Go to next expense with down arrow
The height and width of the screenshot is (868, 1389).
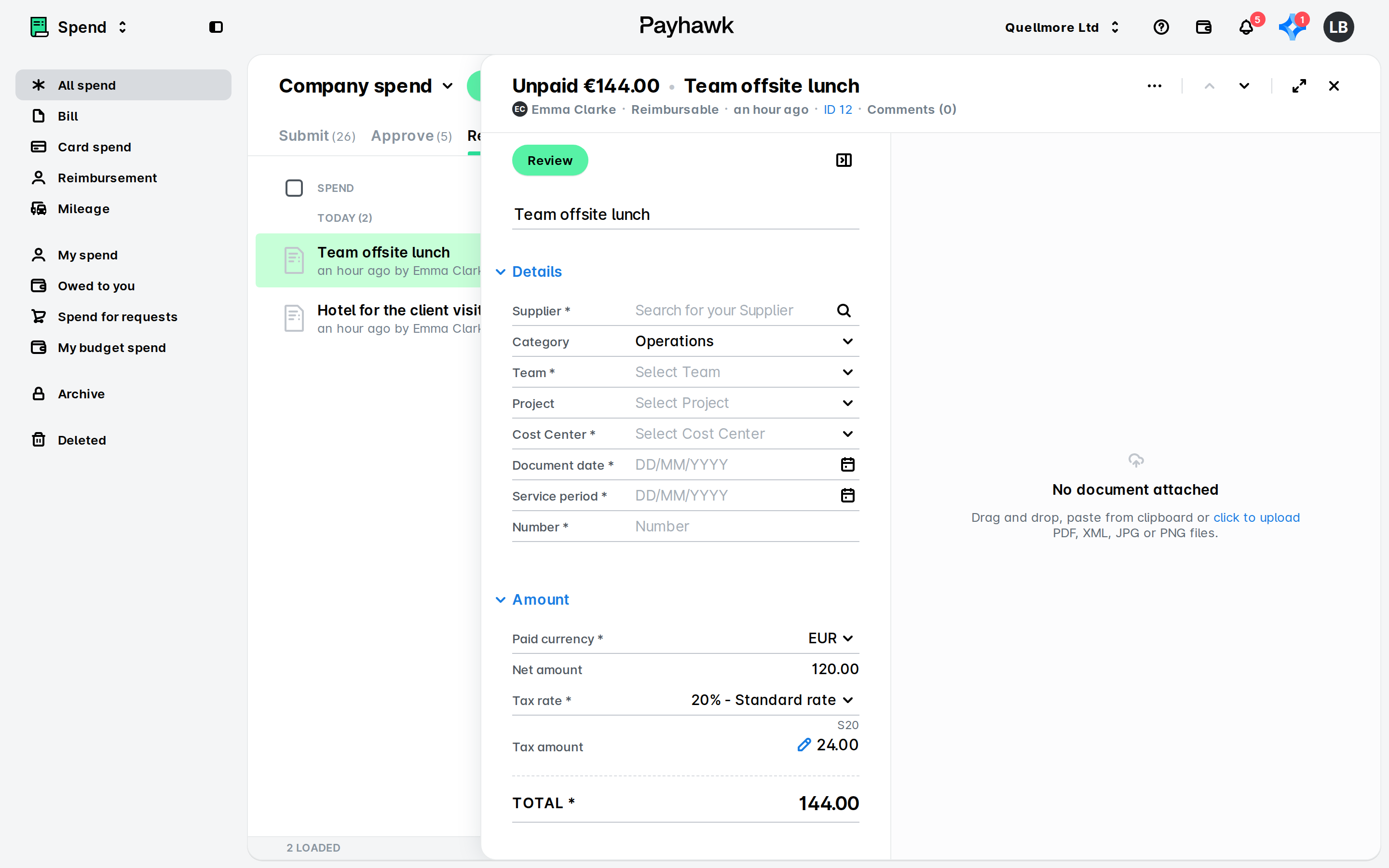coord(1244,86)
